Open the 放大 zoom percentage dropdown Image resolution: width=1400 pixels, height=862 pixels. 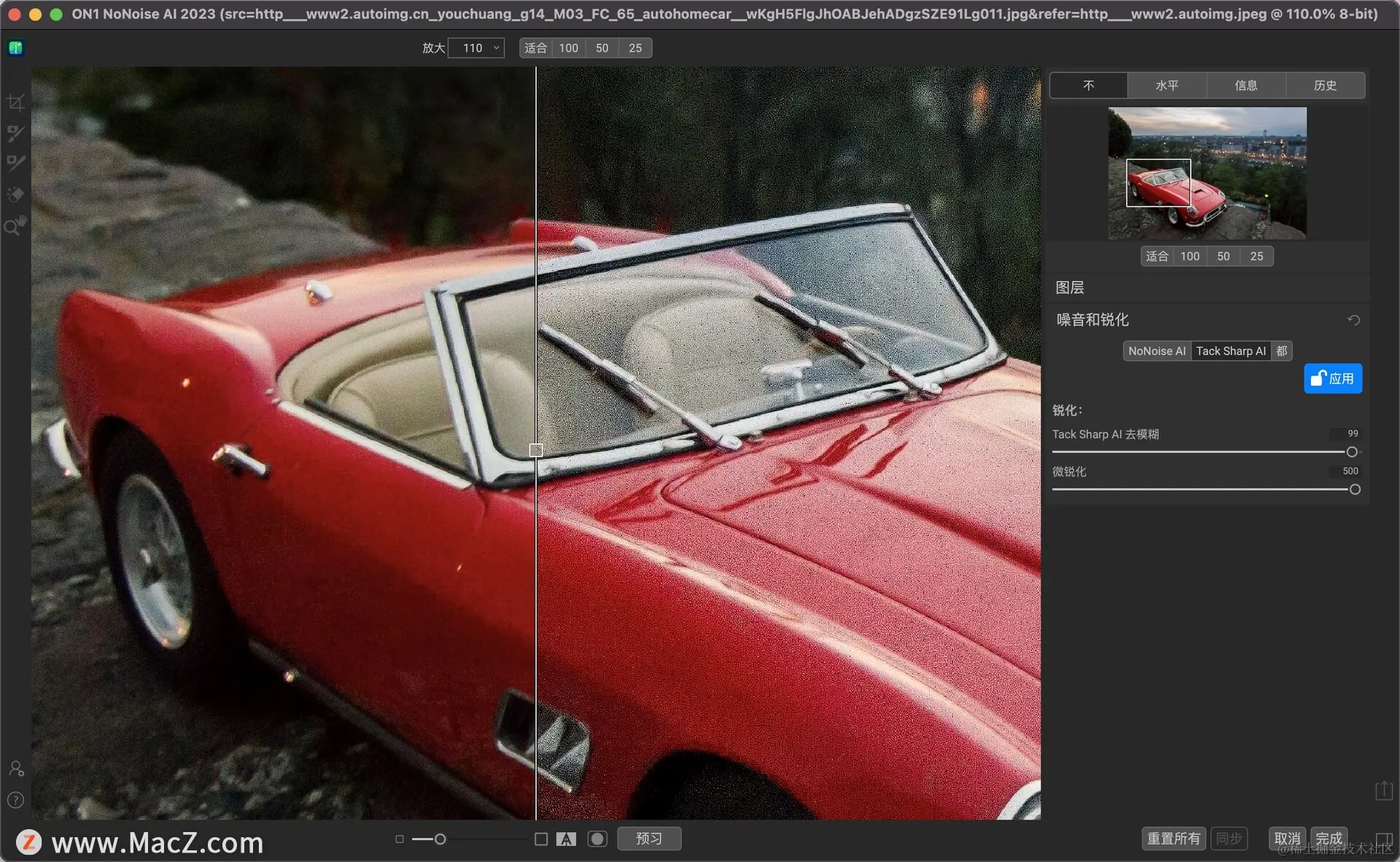(x=476, y=48)
